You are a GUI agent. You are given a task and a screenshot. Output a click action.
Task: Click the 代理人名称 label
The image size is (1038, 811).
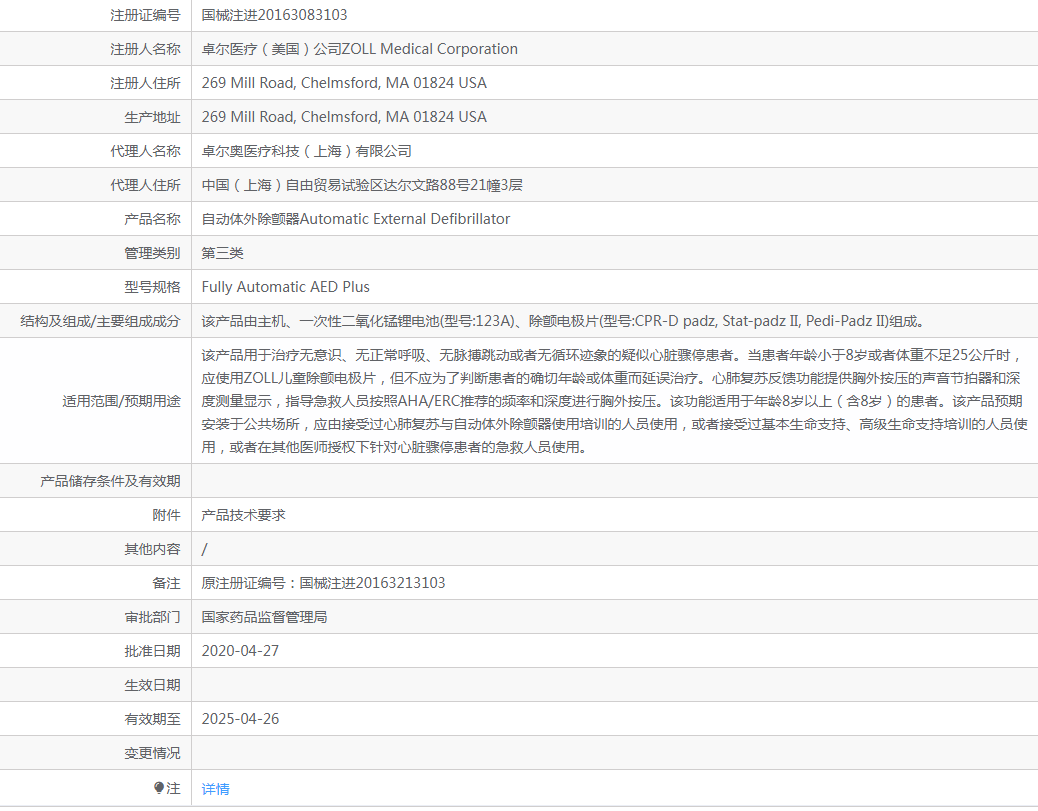point(145,151)
